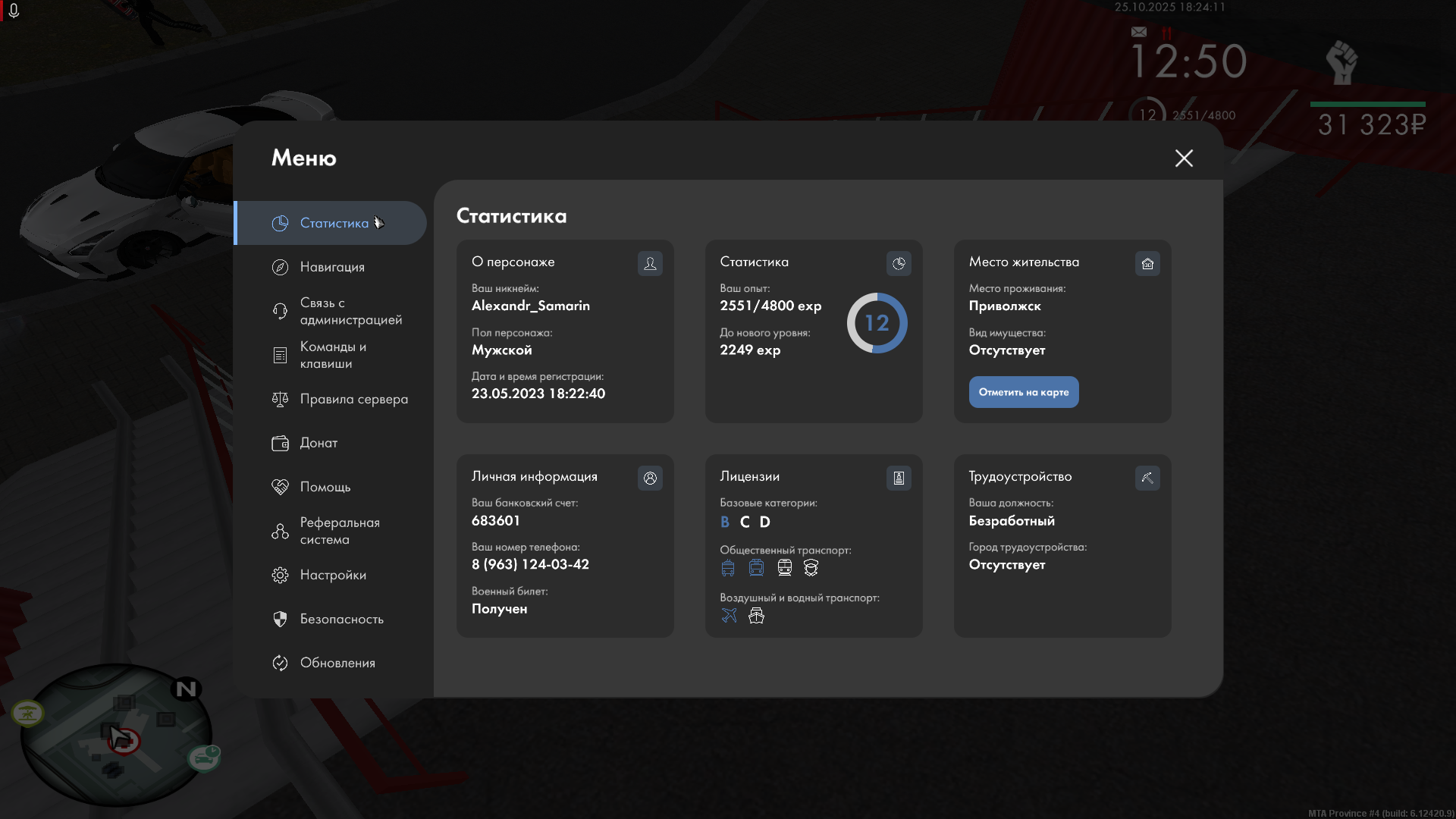Click the license document icon in Лицензии card
Screen dimensions: 1456x819
click(x=899, y=478)
